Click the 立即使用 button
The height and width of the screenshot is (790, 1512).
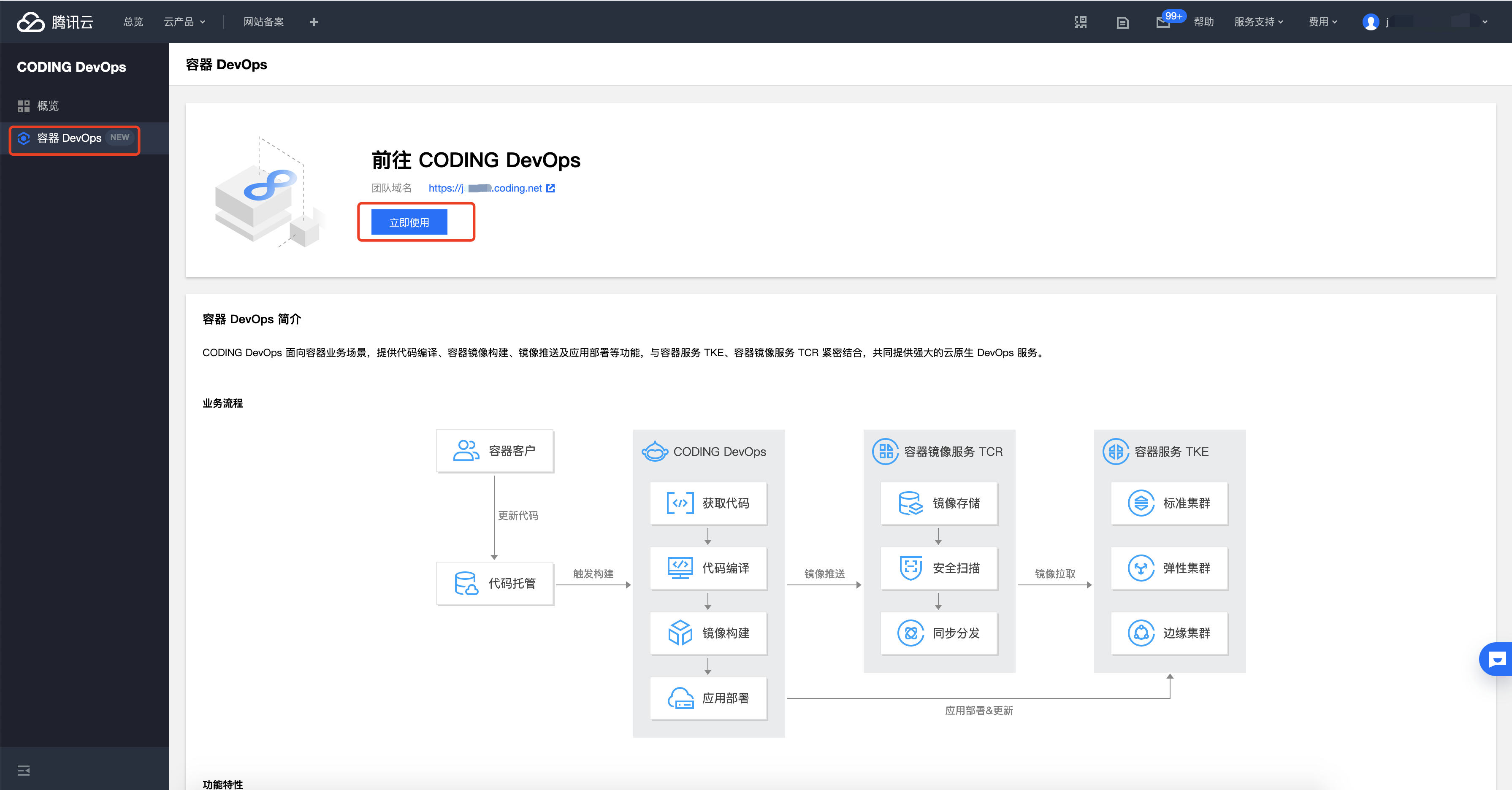point(409,222)
